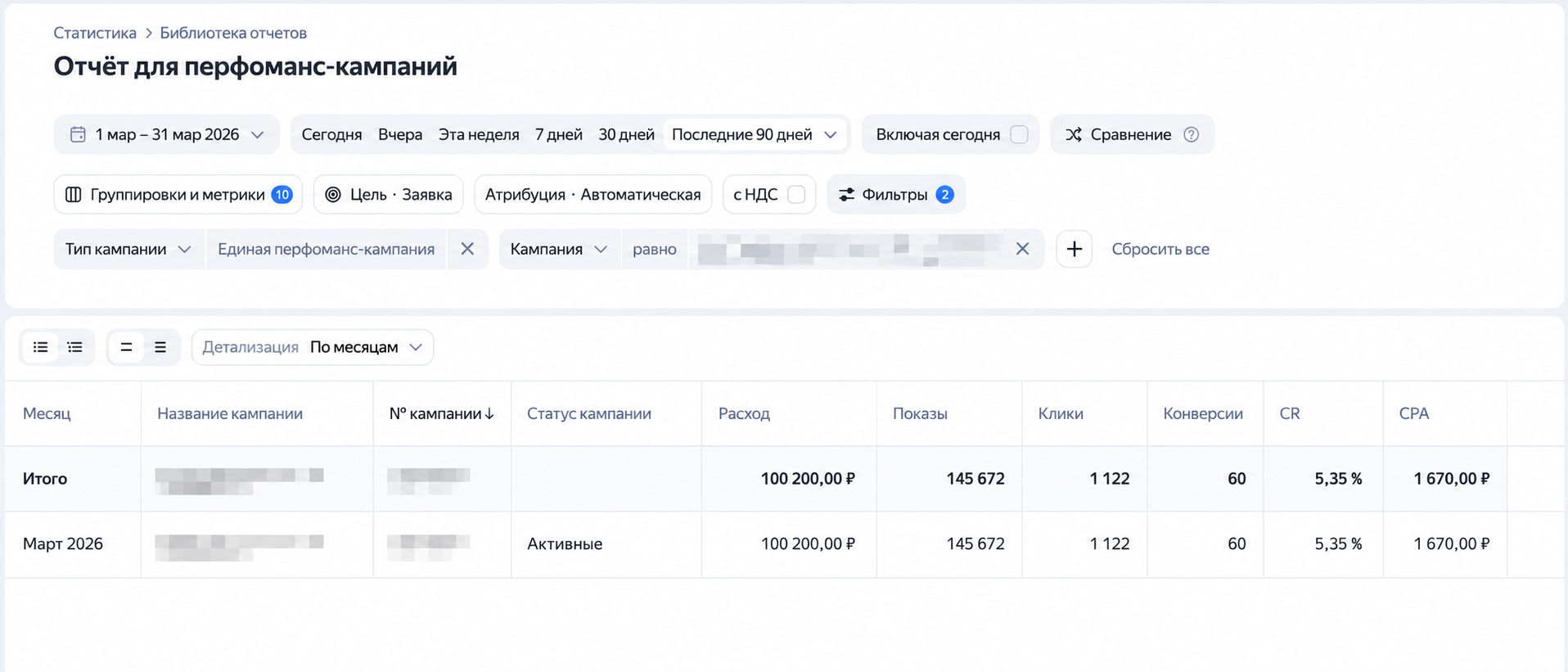
Task: Open Атрибуция · Автоматическая selector
Action: 593,194
